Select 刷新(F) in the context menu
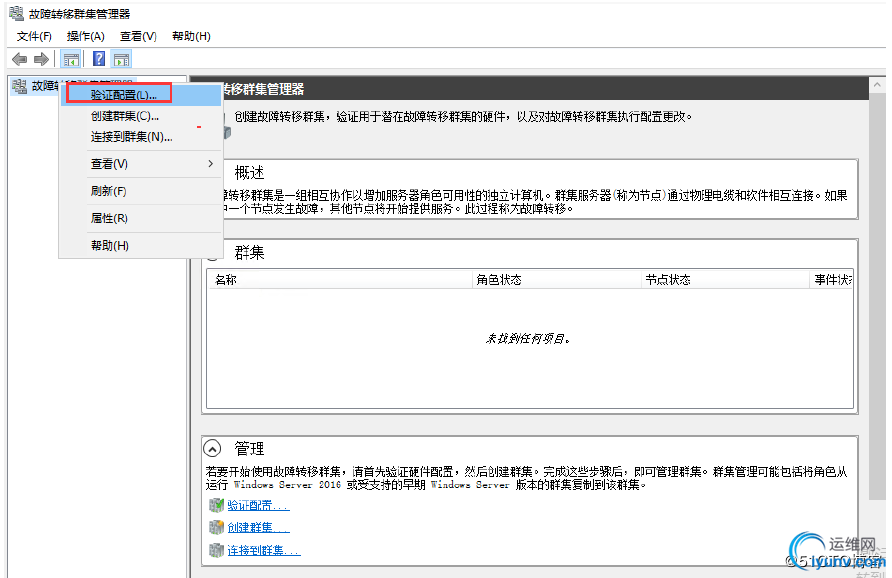The height and width of the screenshot is (578, 892). [x=143, y=191]
